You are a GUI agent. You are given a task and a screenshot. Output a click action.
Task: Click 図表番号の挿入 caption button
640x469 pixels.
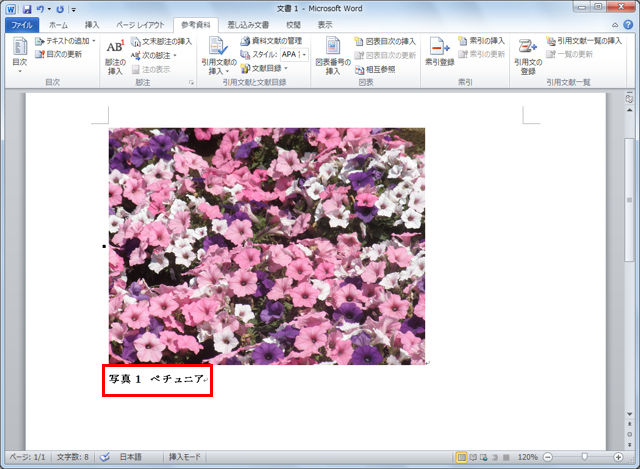pos(333,56)
